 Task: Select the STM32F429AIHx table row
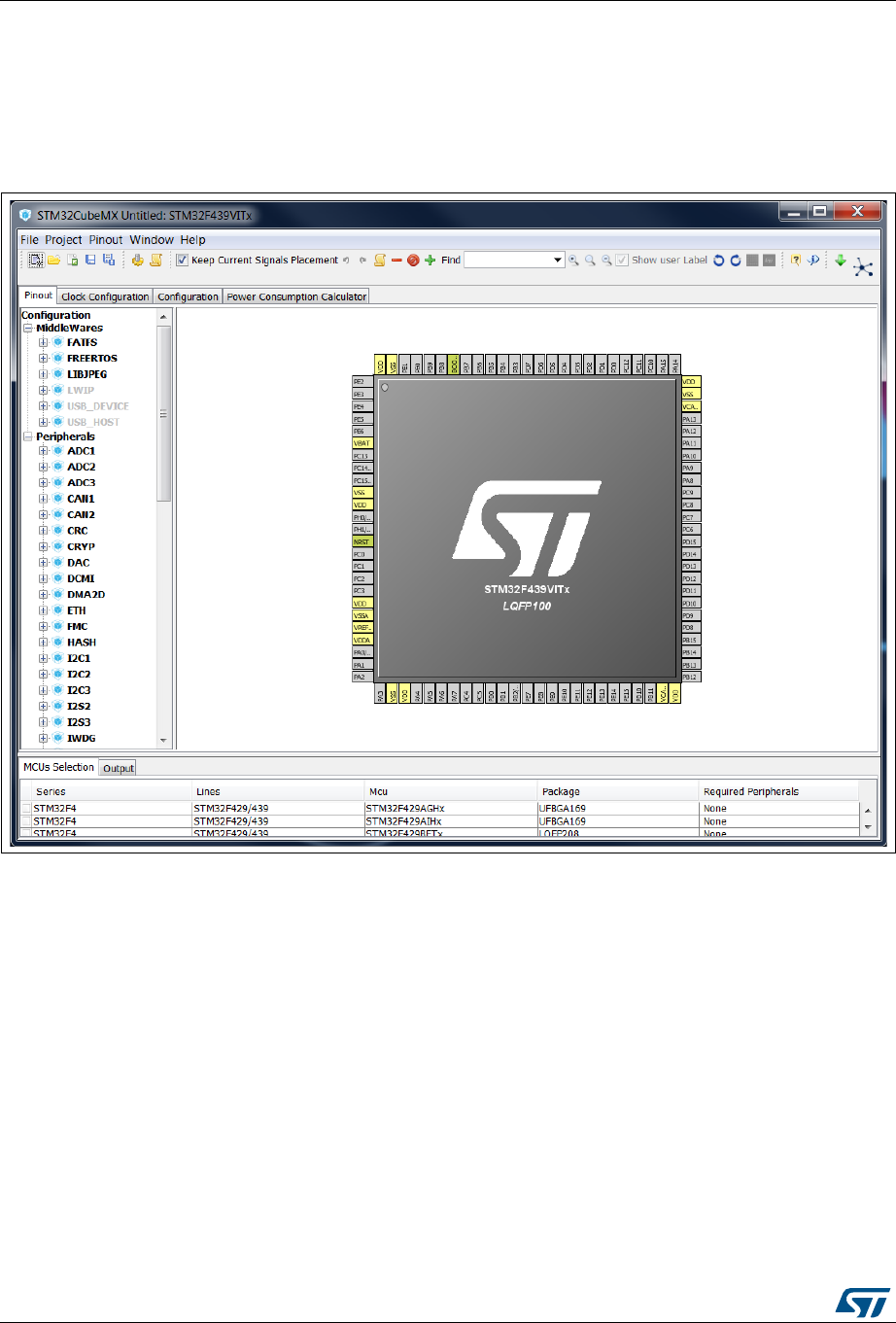[439, 821]
